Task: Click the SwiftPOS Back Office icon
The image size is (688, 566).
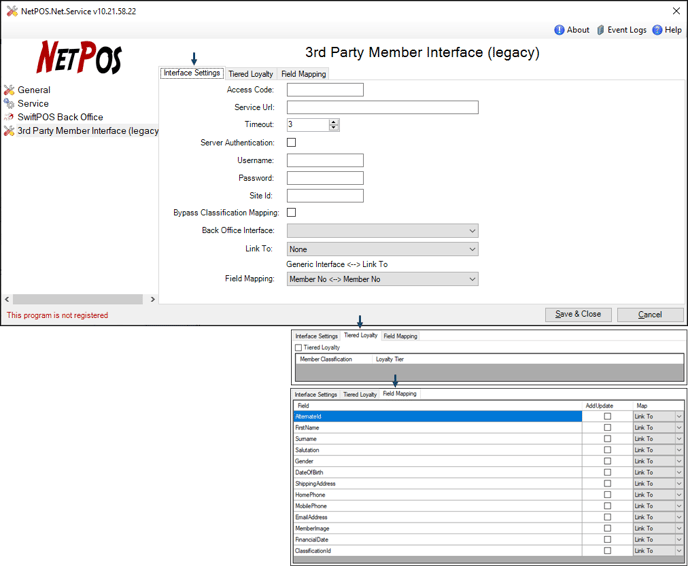Action: pos(9,117)
